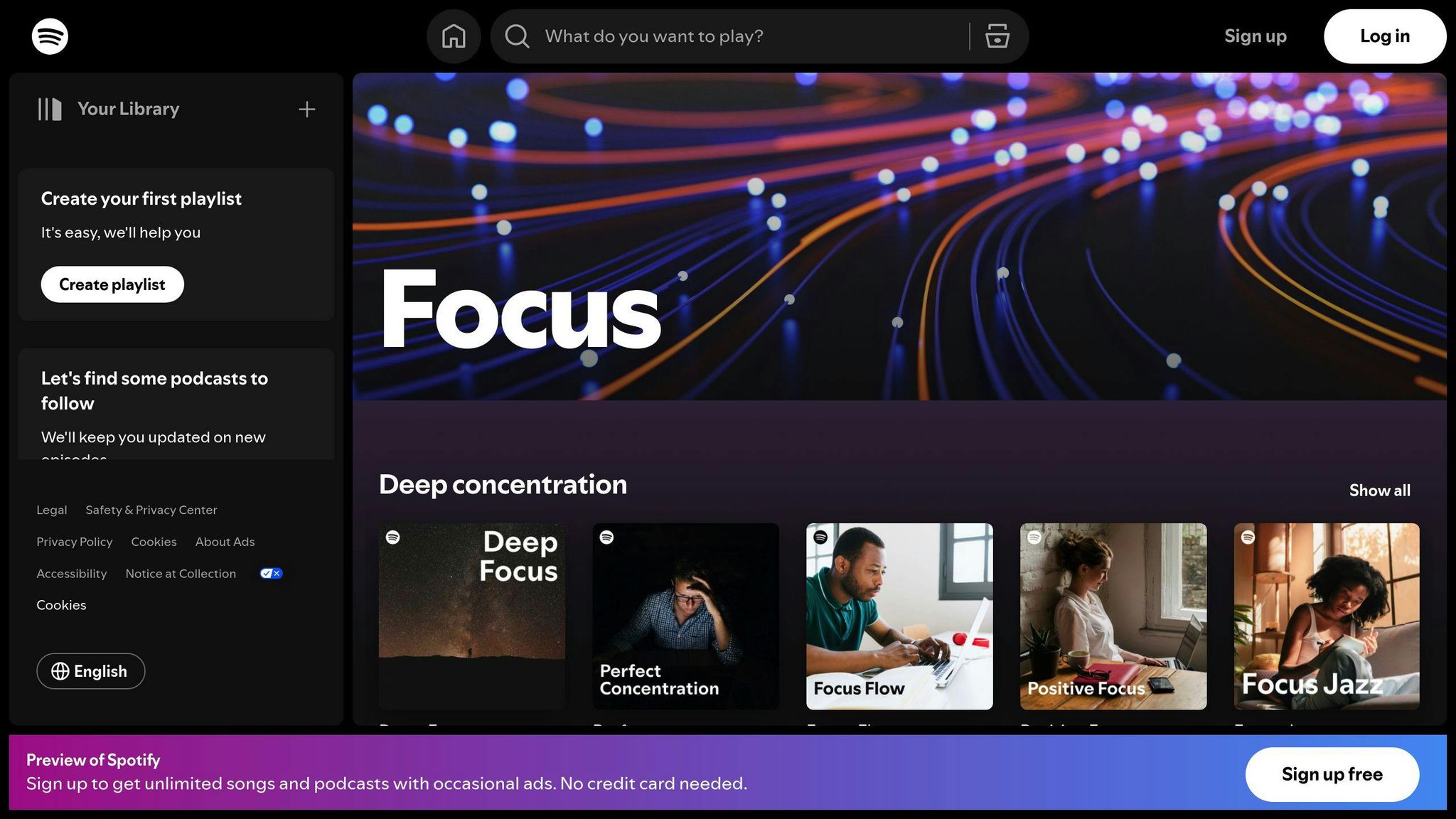Open the Privacy Policy link
This screenshot has height=819, width=1456.
click(74, 541)
